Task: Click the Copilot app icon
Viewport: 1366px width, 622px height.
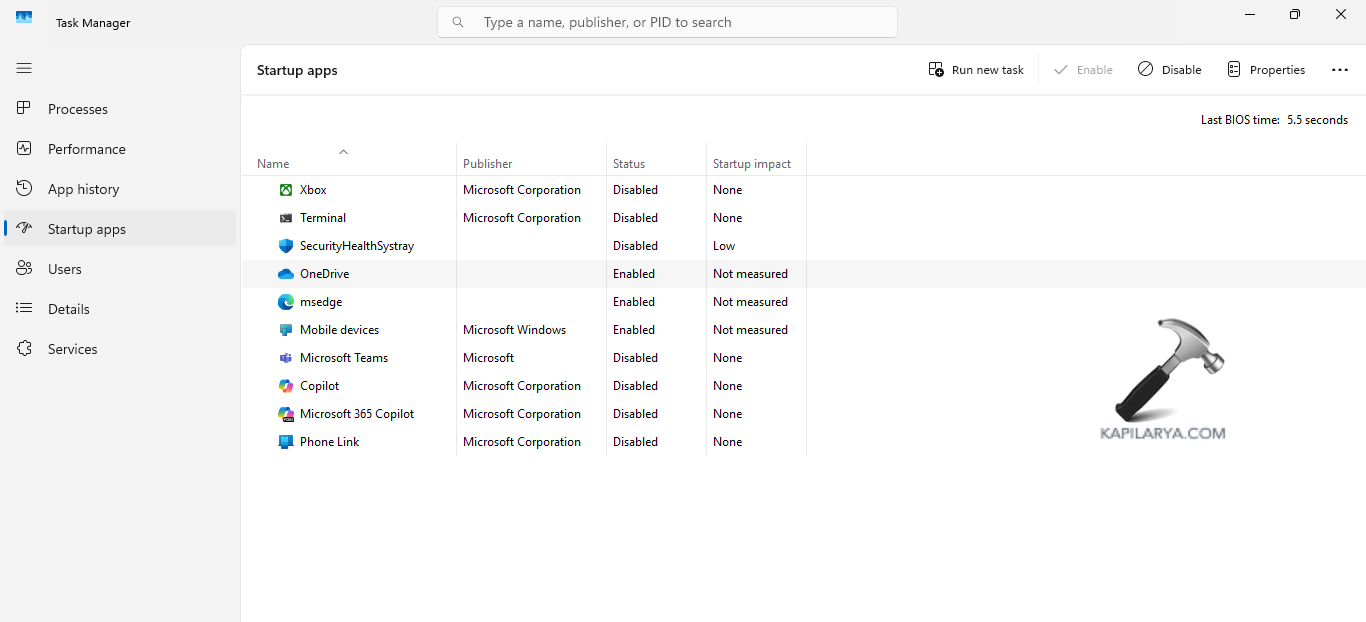Action: [x=285, y=385]
